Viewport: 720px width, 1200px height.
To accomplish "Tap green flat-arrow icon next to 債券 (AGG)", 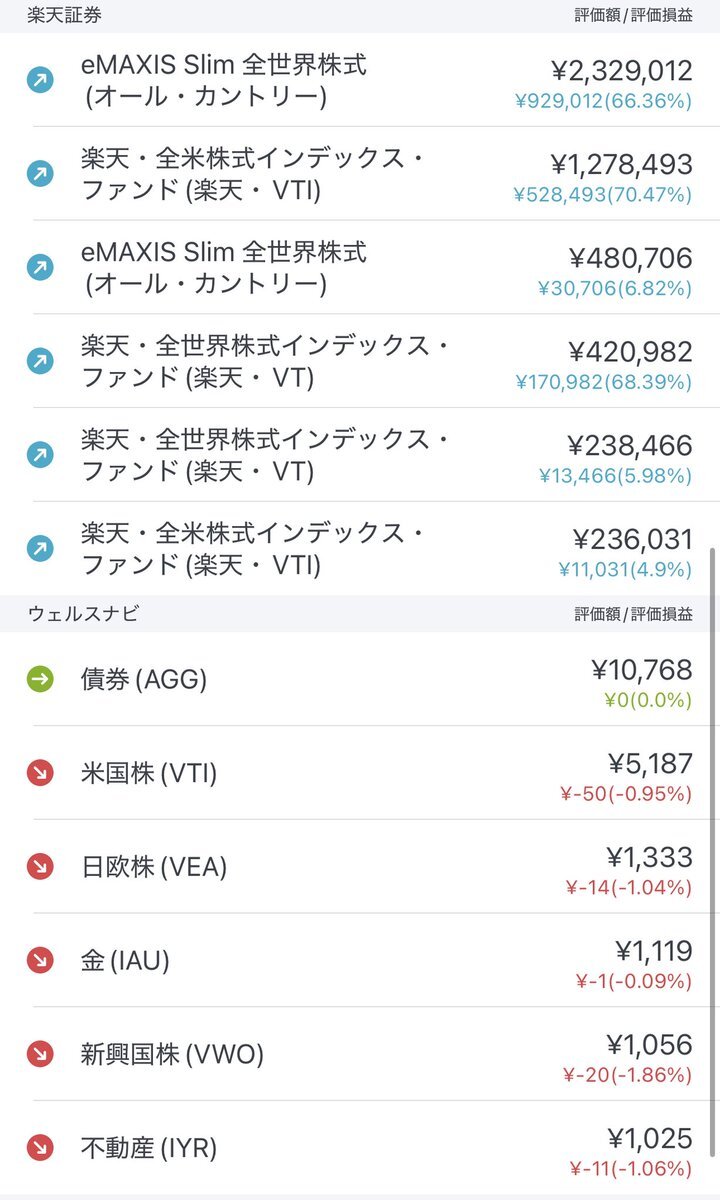I will point(40,679).
